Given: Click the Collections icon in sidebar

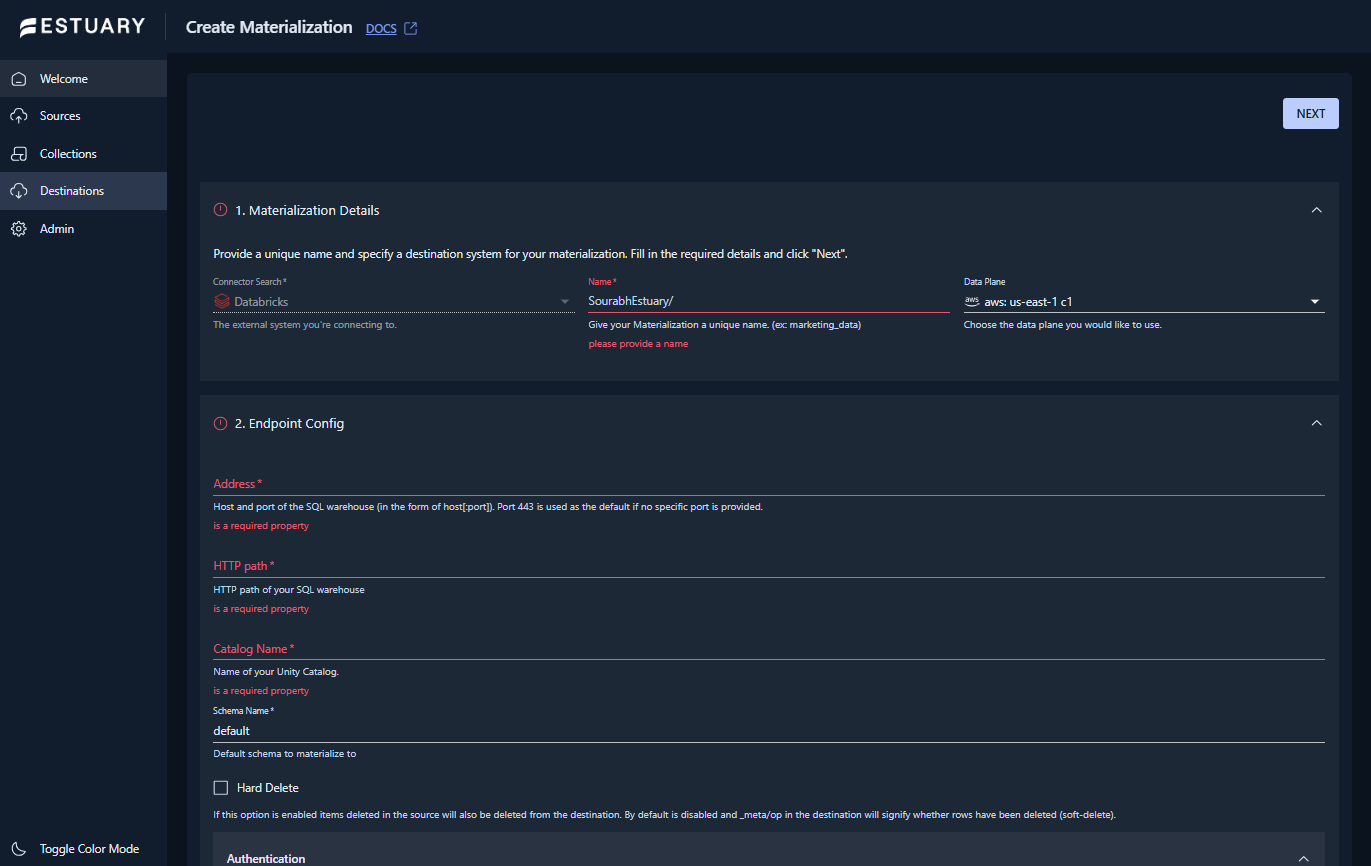Looking at the screenshot, I should [19, 154].
